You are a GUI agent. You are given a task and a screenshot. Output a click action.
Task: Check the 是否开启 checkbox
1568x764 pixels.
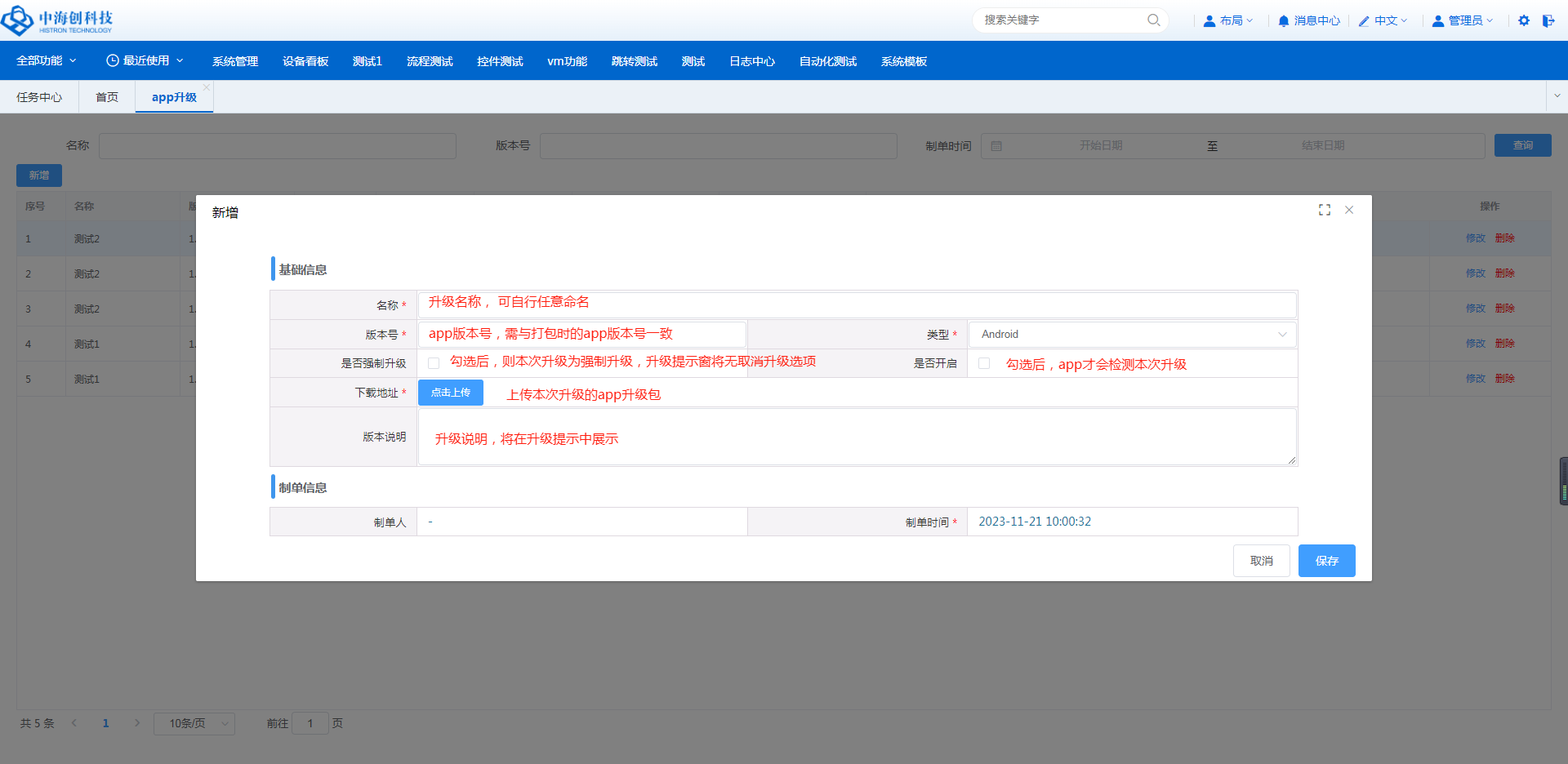(x=984, y=363)
